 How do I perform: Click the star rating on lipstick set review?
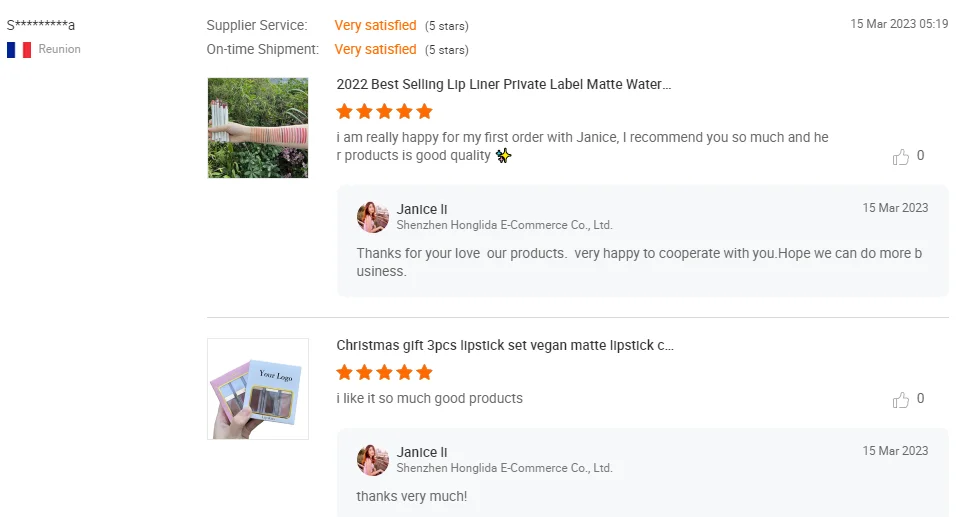coord(384,372)
